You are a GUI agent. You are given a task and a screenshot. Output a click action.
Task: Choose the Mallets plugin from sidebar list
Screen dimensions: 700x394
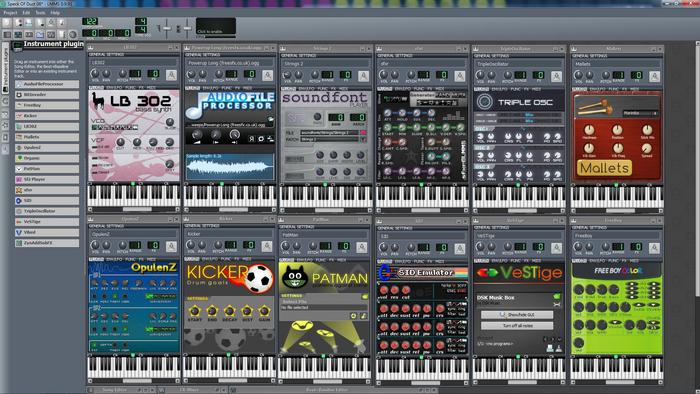click(46, 137)
